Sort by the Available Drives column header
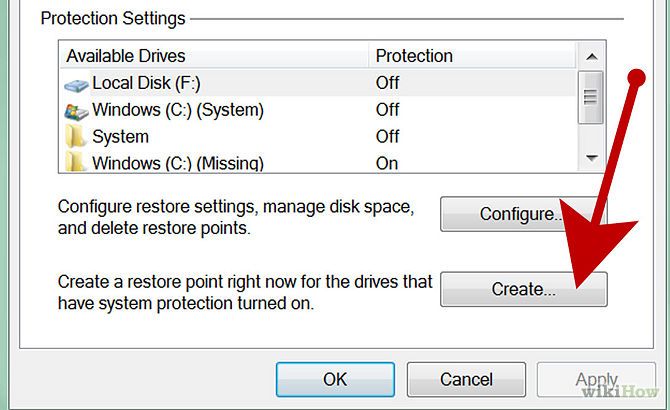This screenshot has width=670, height=410. pos(125,56)
